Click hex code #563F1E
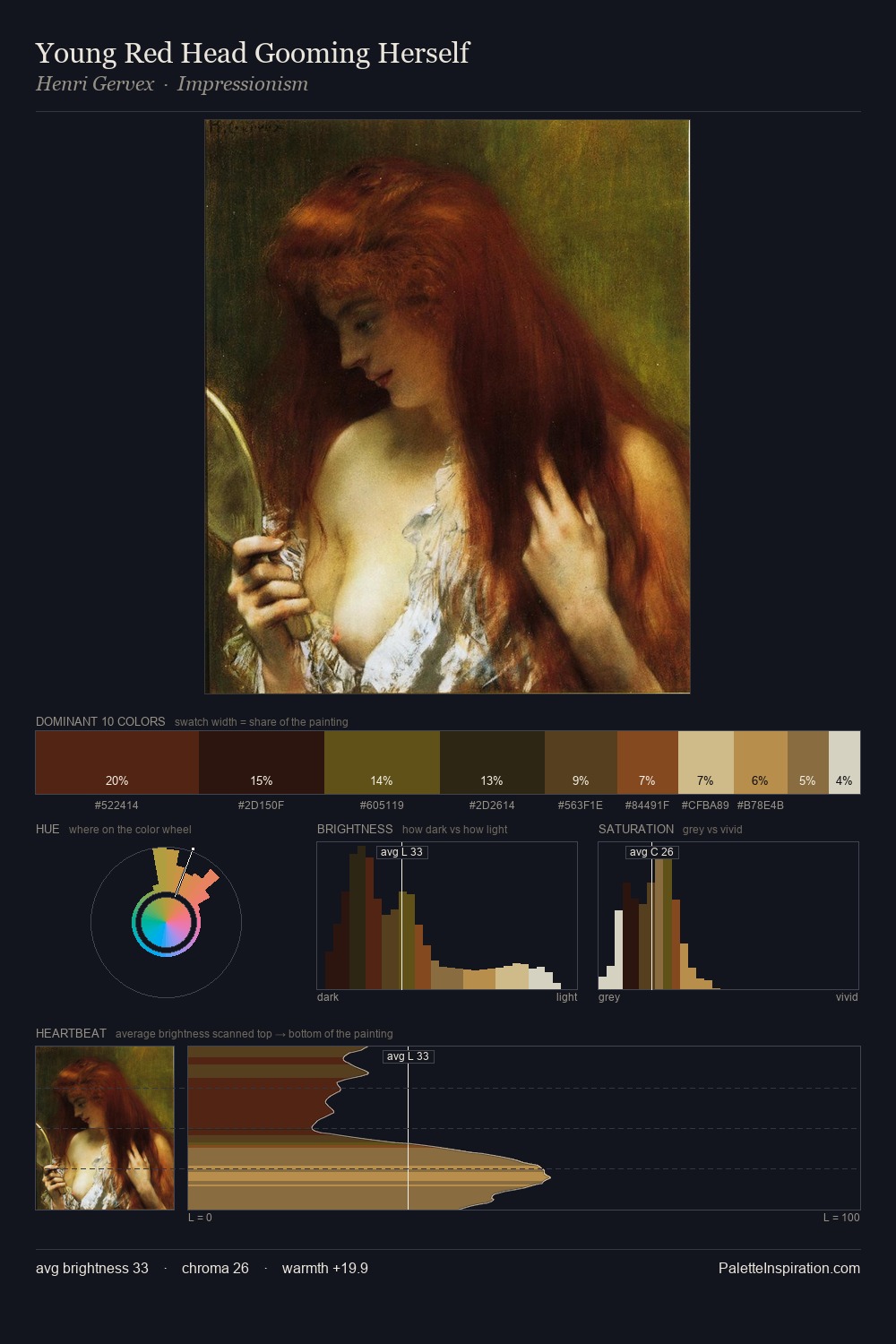This screenshot has width=896, height=1344. point(581,806)
